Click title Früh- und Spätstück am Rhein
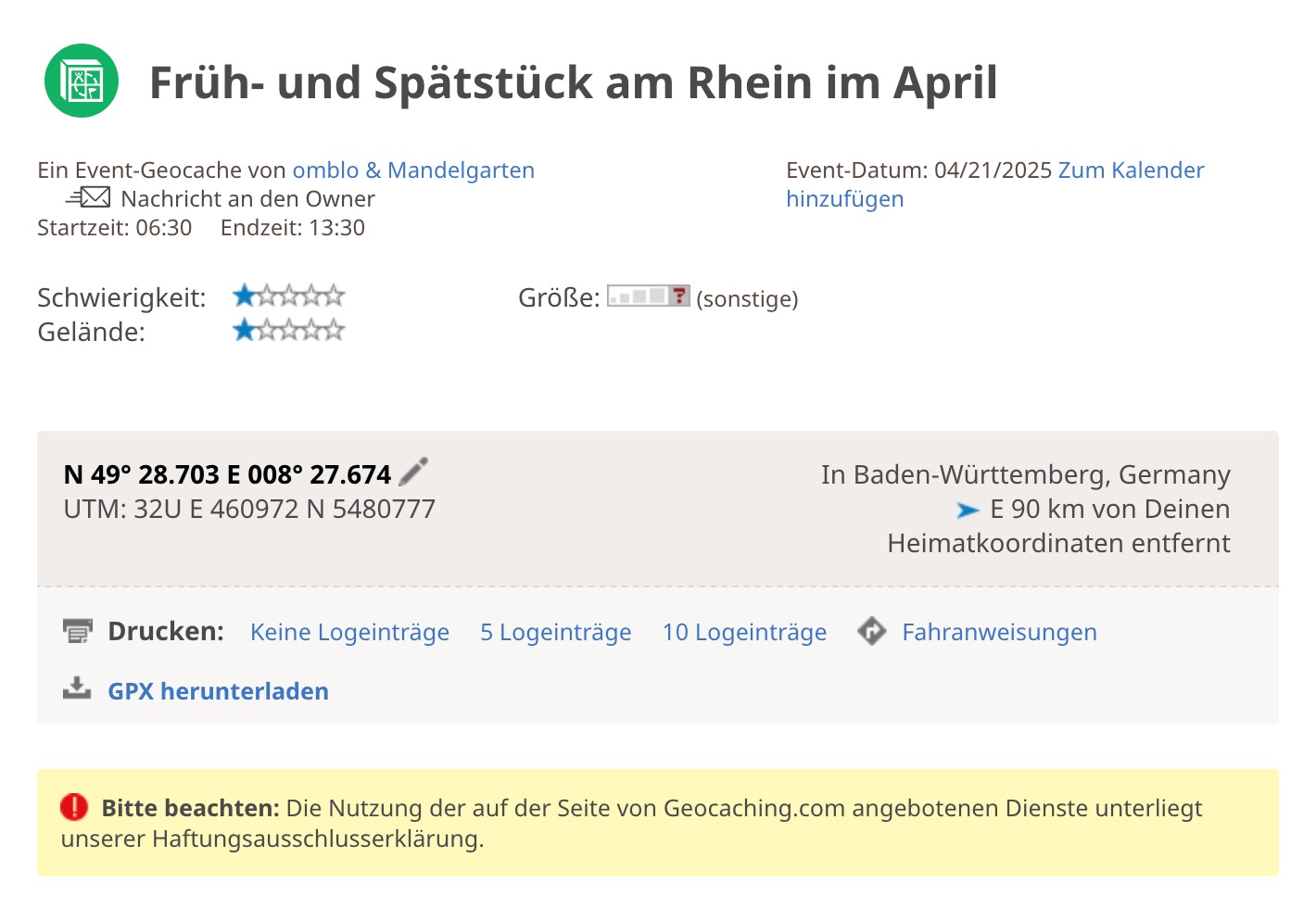 click(x=574, y=82)
